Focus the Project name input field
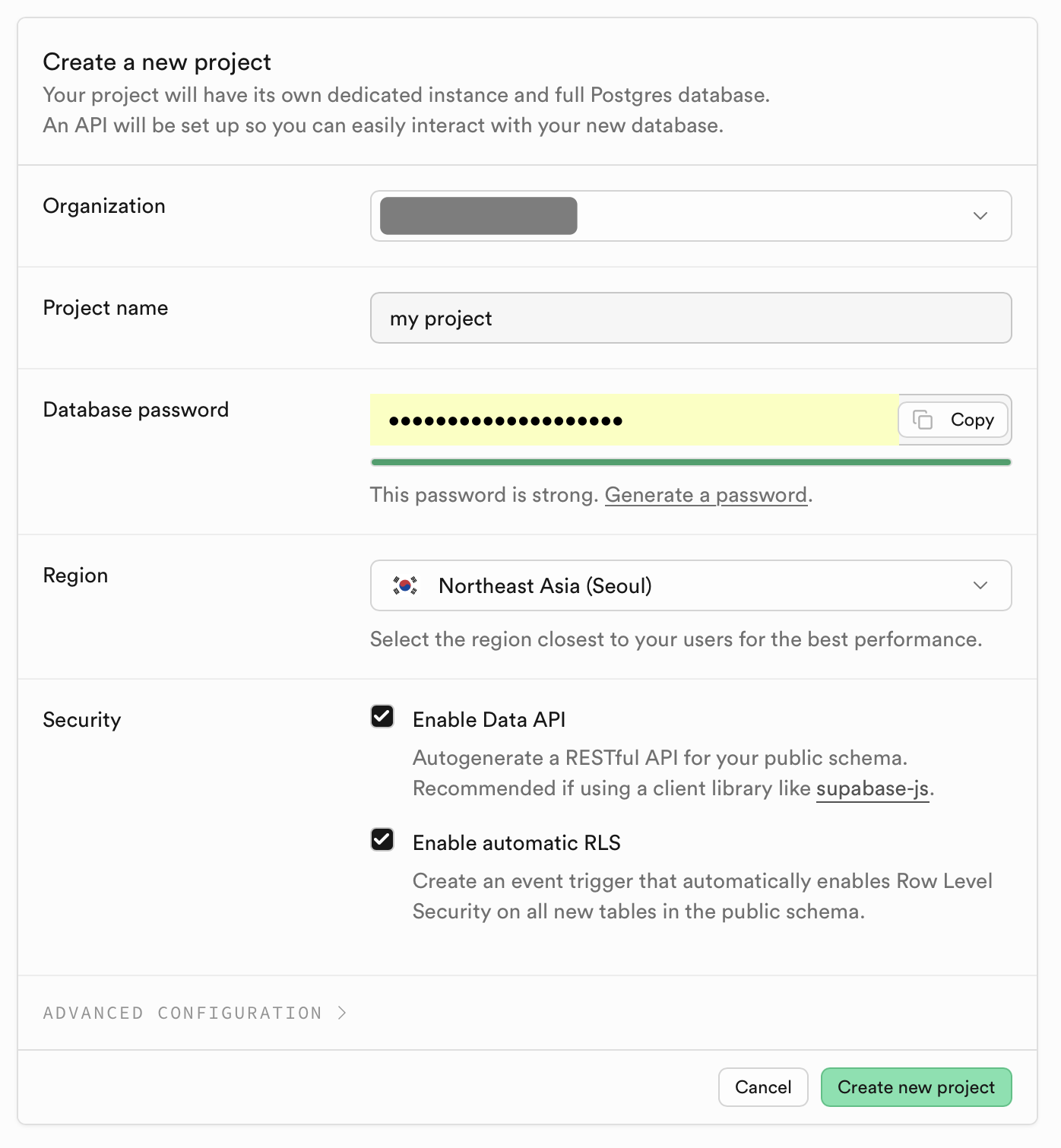The width and height of the screenshot is (1061, 1148). [x=690, y=318]
